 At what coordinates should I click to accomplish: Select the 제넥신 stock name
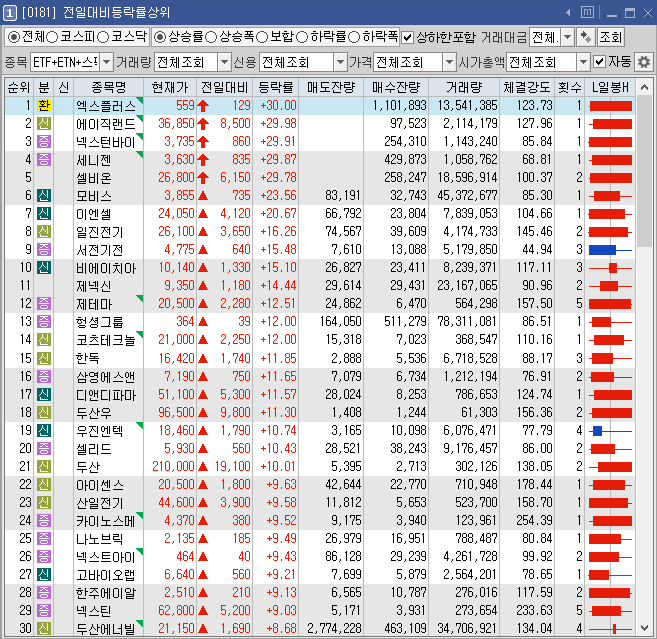[93, 286]
